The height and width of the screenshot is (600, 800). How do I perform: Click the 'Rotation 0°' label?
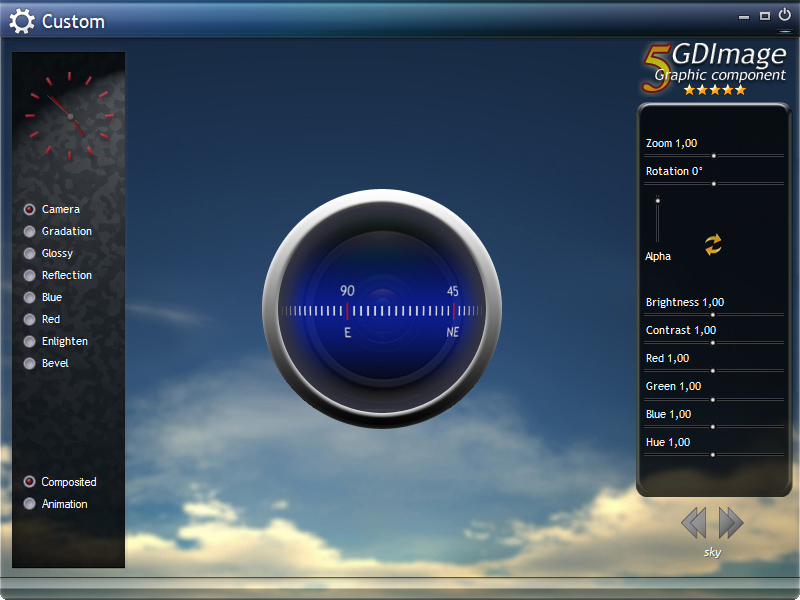674,171
